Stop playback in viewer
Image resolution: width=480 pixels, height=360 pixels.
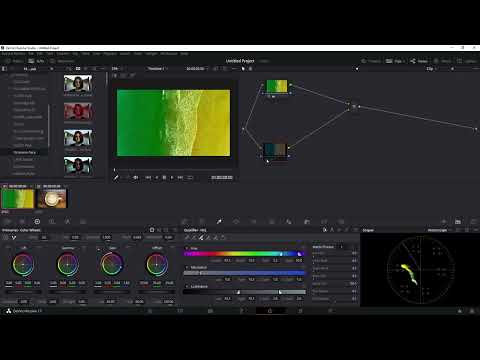164,178
